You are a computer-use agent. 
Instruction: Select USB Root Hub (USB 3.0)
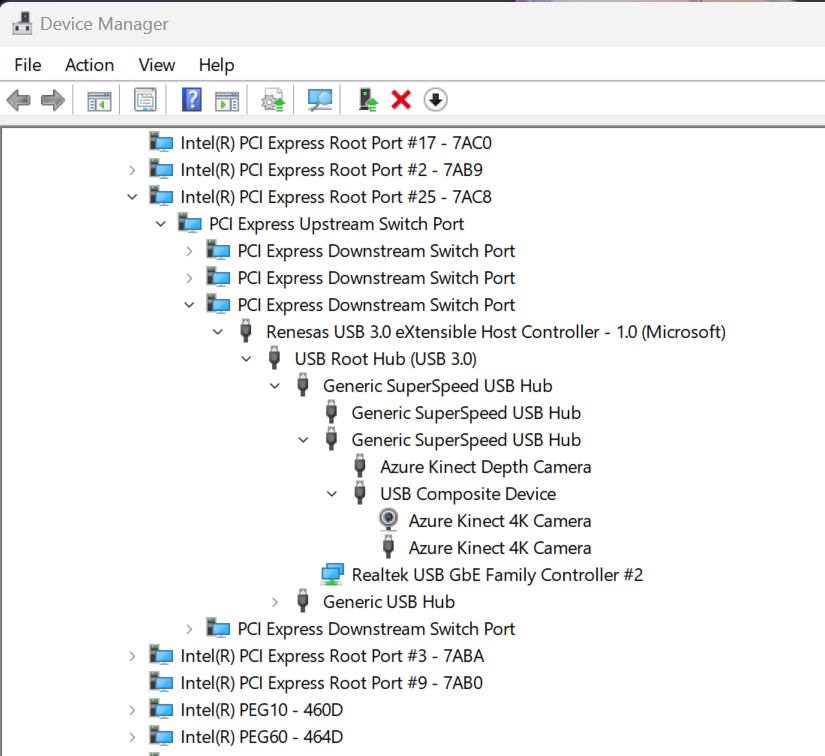click(x=385, y=359)
